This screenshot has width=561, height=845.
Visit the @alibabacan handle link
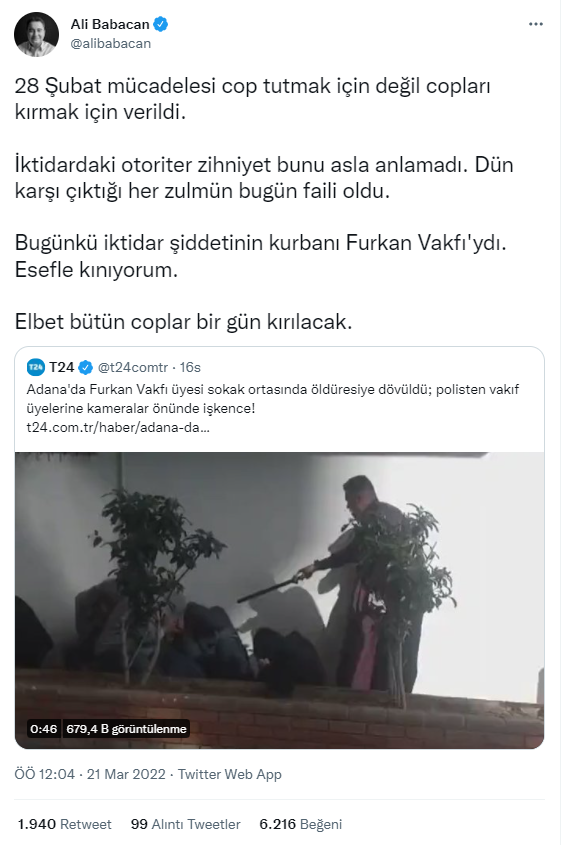[x=110, y=44]
